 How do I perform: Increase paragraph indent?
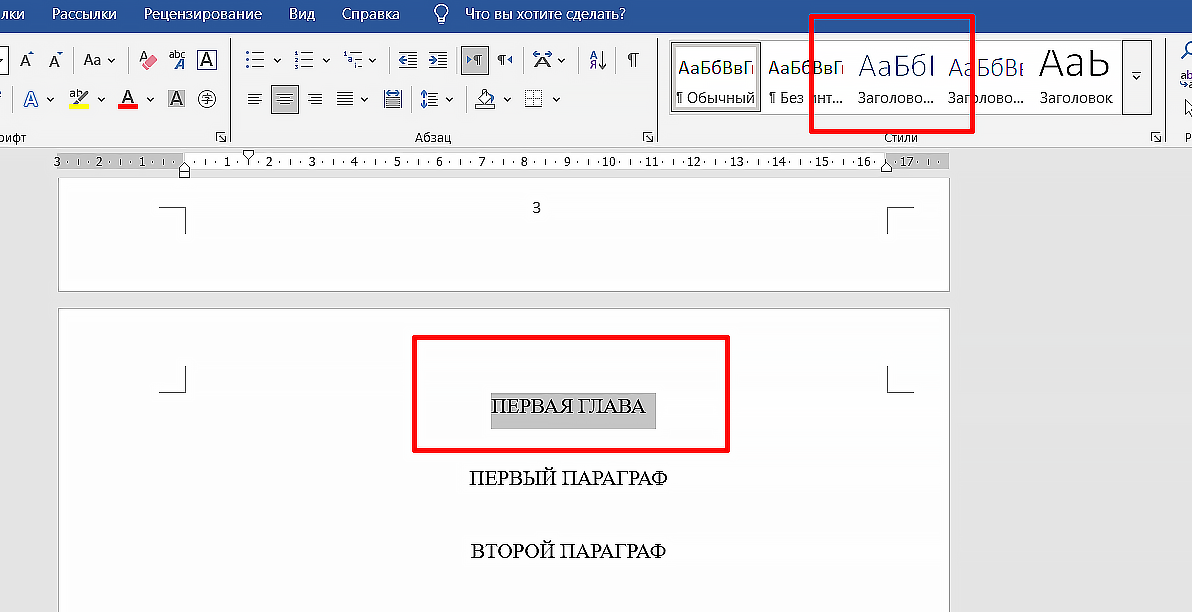click(438, 60)
